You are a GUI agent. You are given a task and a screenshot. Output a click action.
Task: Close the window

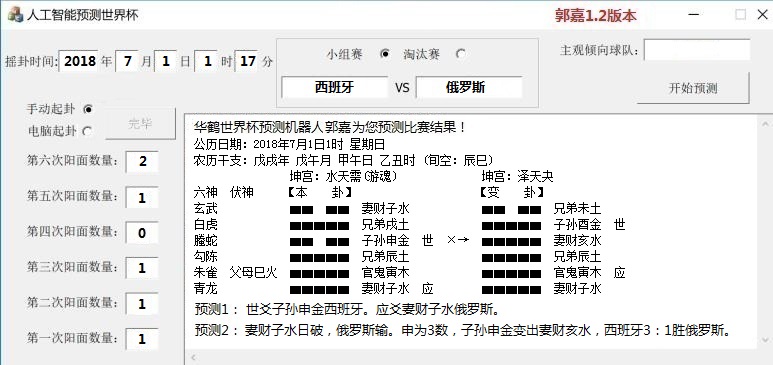[x=762, y=15]
